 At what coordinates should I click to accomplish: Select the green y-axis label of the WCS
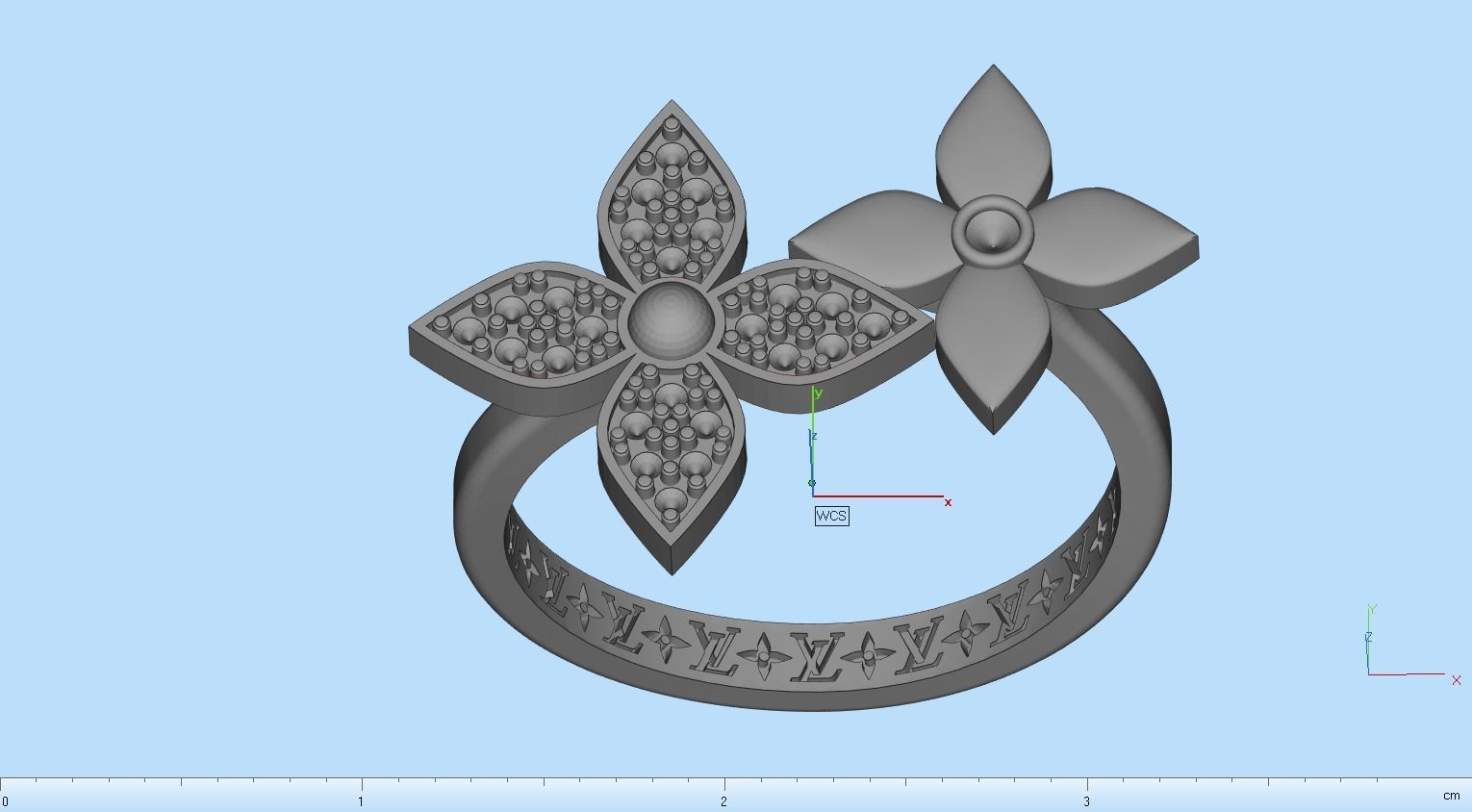[818, 393]
